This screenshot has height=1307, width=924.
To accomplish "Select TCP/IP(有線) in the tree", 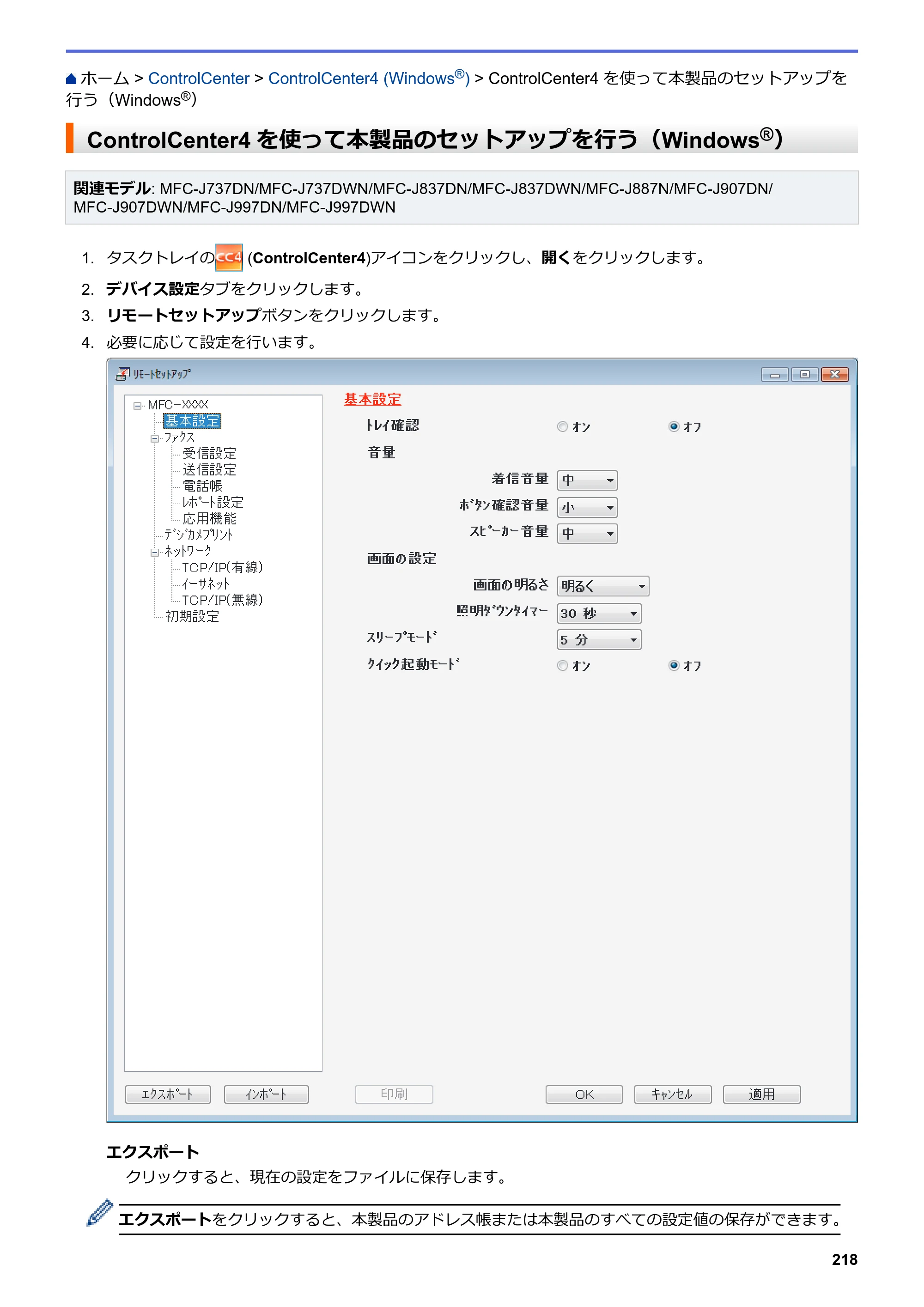I will click(223, 567).
